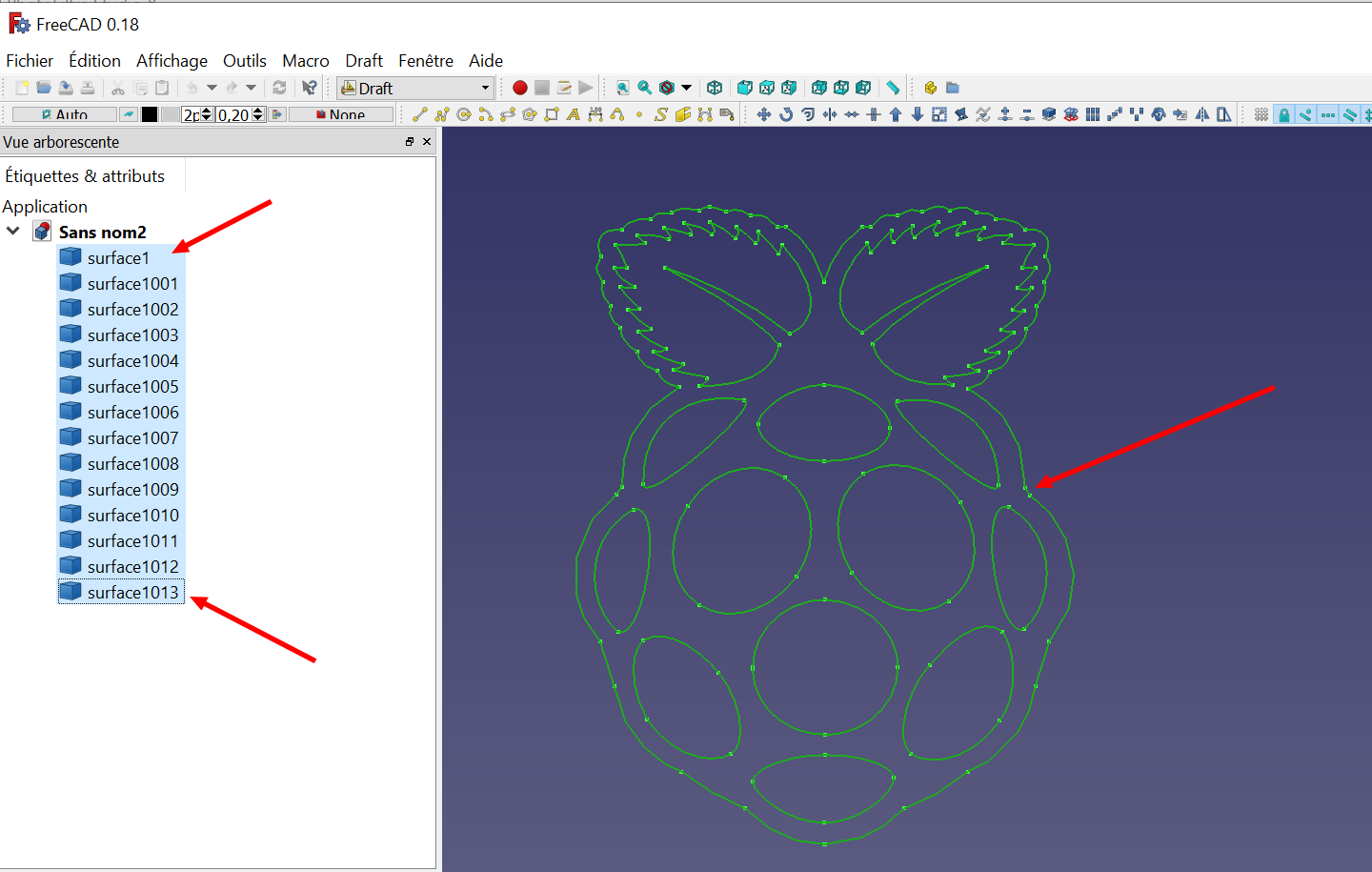
Task: Click the Fit All view icon
Action: 623,88
